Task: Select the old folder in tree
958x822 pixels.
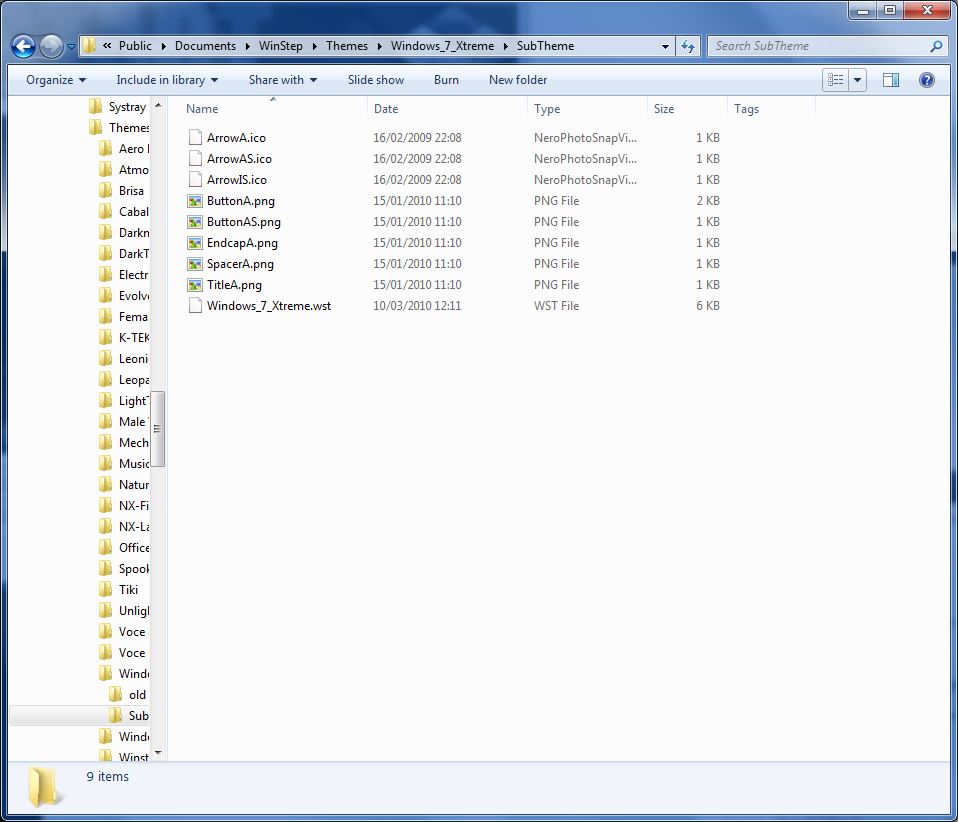Action: pos(137,695)
